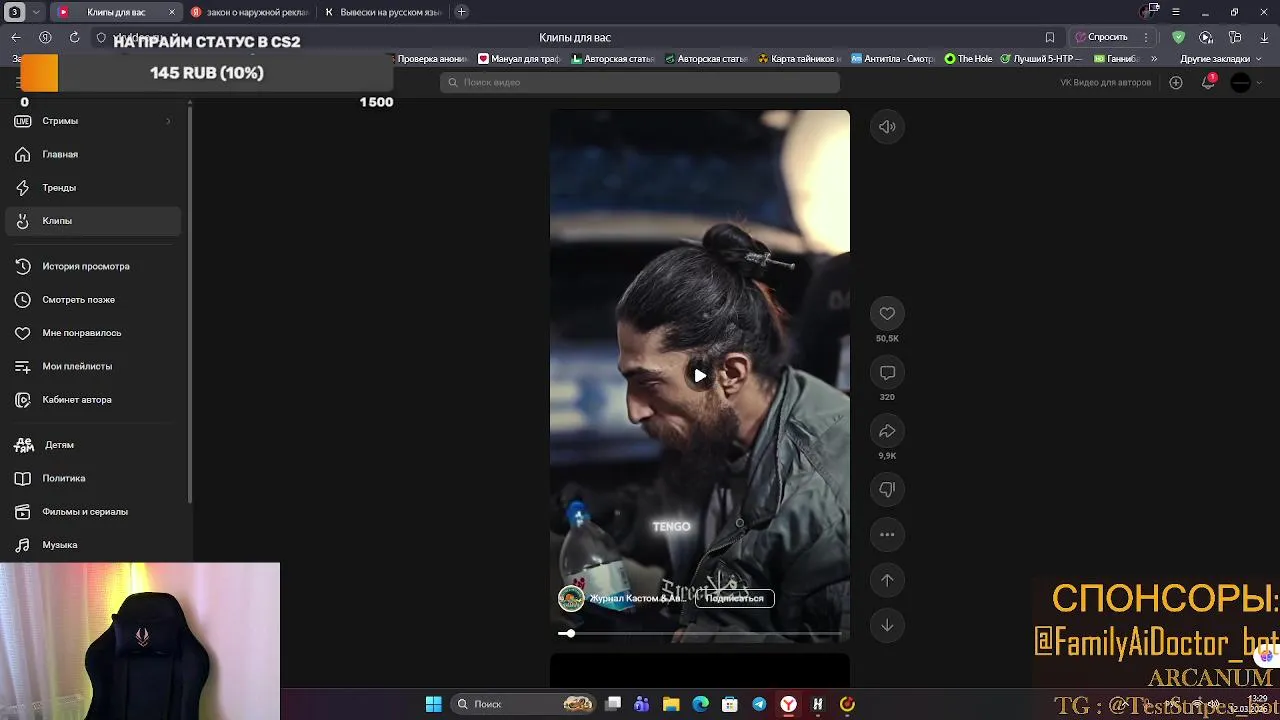Bookmark this page icon
Screen dimensions: 1280x720
pyautogui.click(x=1049, y=37)
